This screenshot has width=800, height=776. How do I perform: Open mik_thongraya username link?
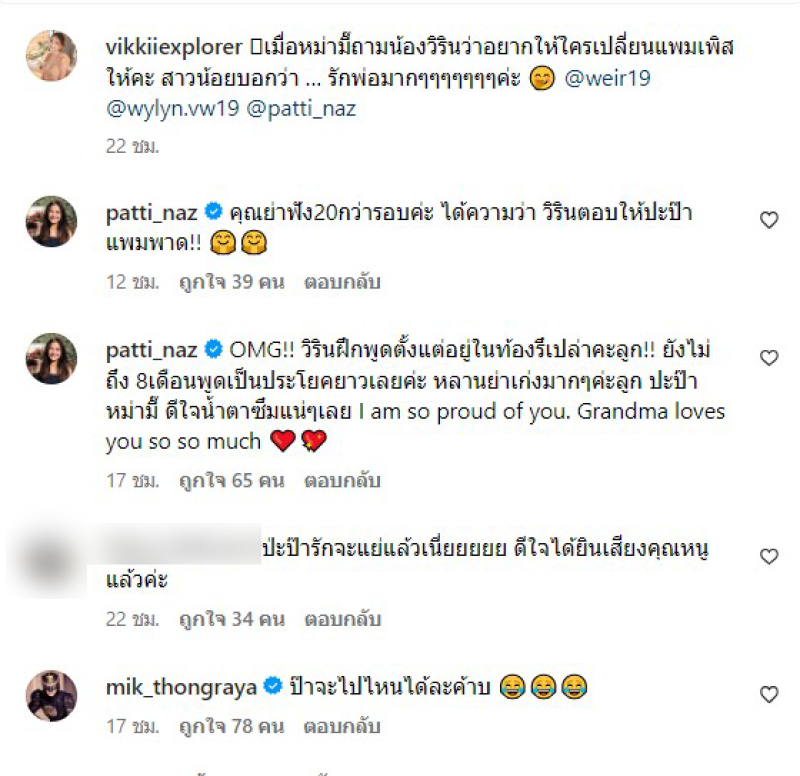click(x=181, y=688)
